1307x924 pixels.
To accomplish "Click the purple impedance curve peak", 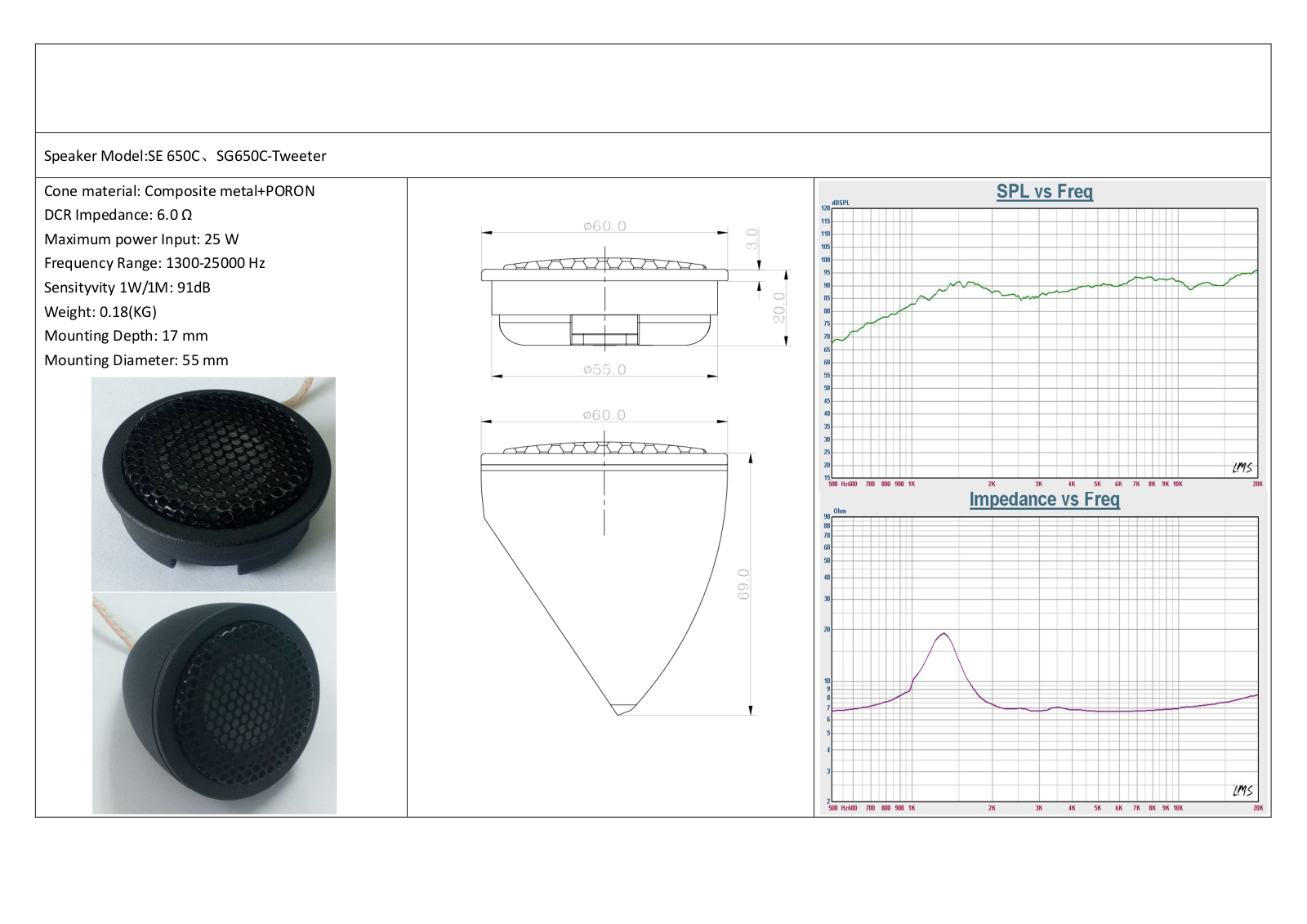I will tap(944, 634).
